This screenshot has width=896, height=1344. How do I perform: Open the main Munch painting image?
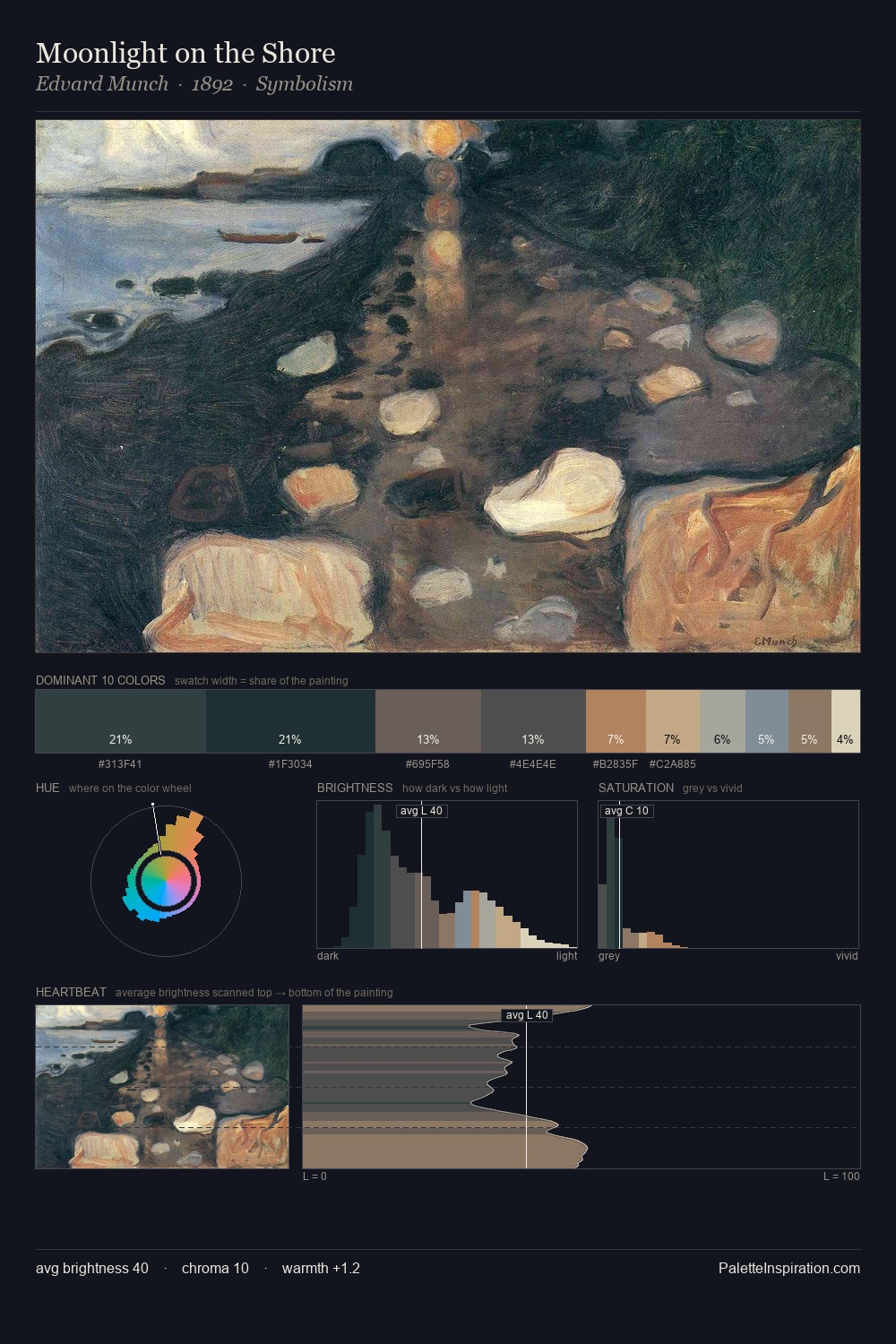tap(448, 386)
